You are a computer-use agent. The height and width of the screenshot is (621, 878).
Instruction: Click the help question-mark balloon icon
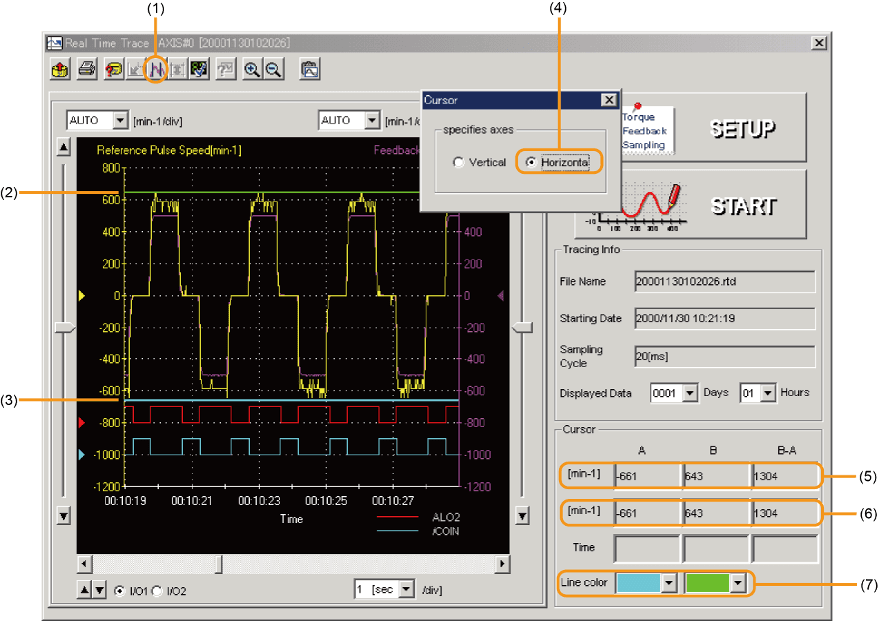pyautogui.click(x=113, y=70)
